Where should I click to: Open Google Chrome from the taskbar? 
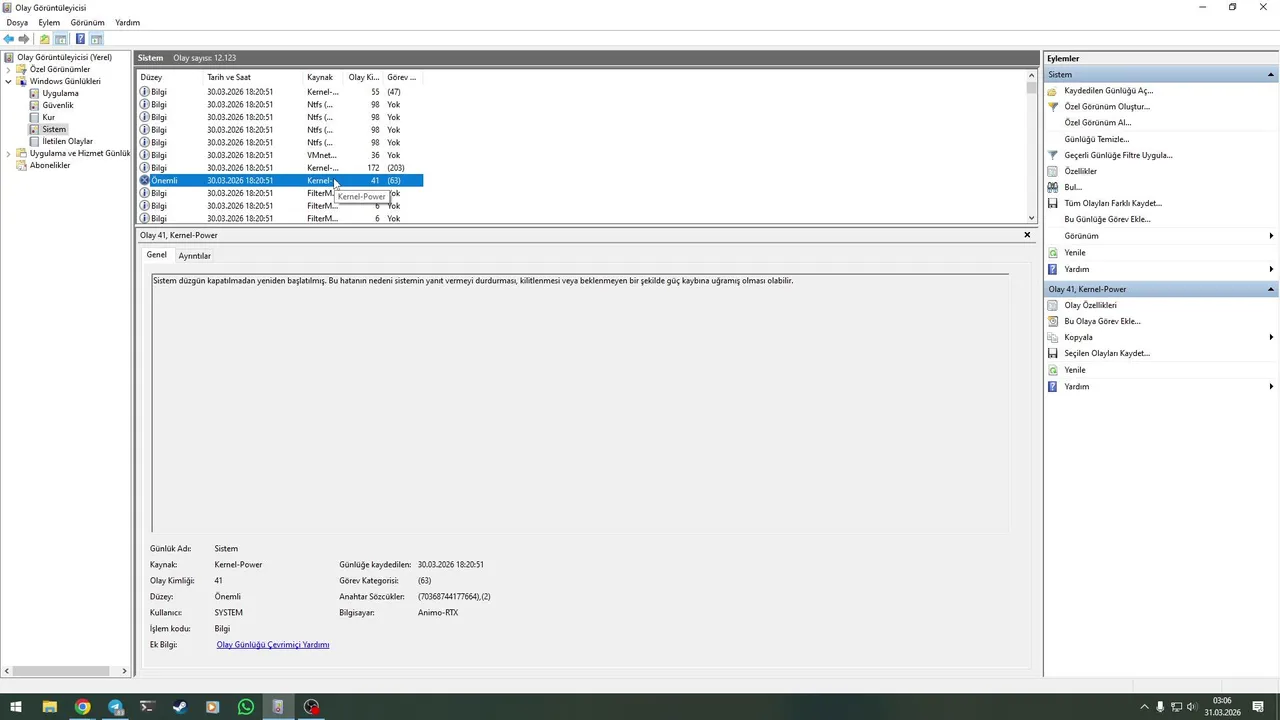click(82, 707)
